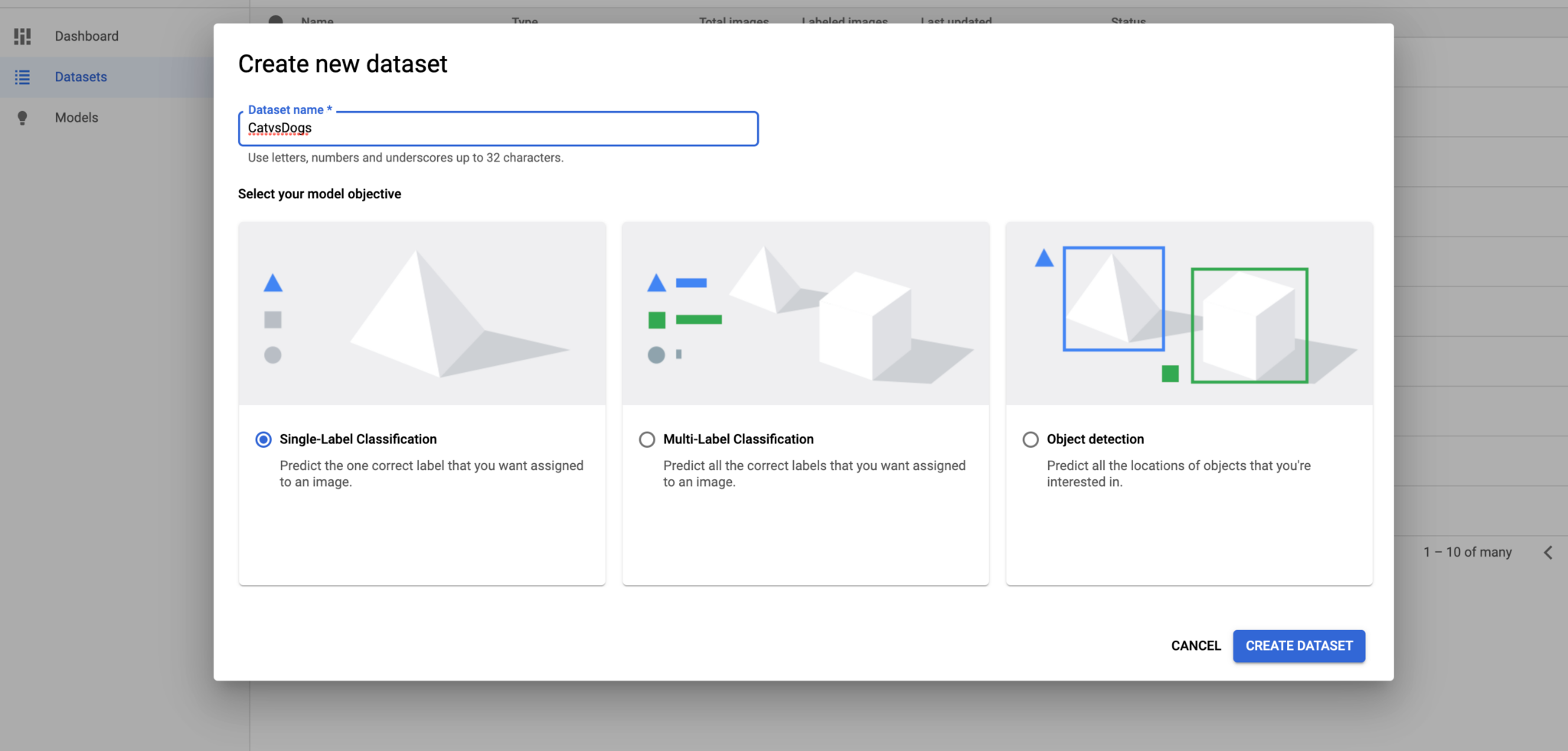The image size is (1568, 751).
Task: Click the previous-page chevron near pagination
Action: (1549, 552)
